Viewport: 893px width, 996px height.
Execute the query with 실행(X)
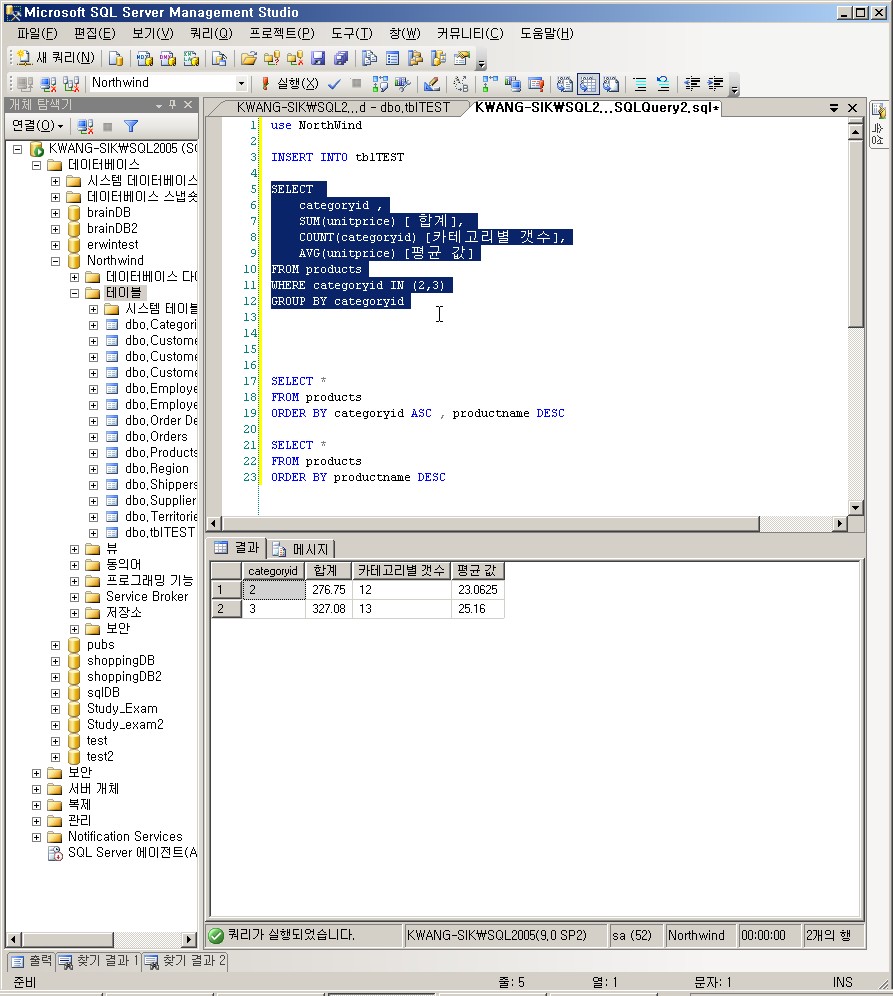tap(290, 83)
